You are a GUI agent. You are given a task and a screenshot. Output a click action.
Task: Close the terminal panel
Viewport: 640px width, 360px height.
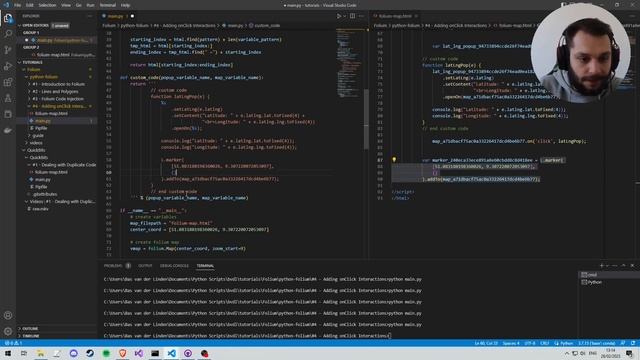632,266
